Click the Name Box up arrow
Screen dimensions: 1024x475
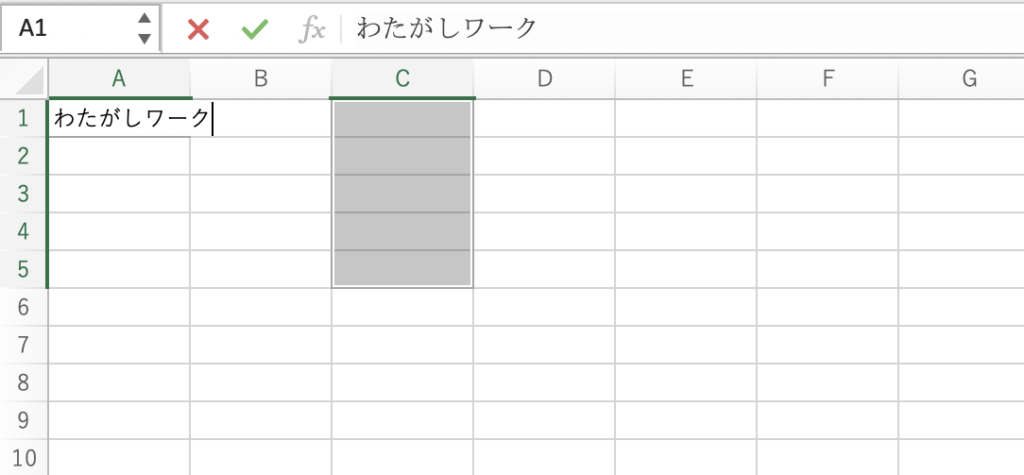[145, 19]
